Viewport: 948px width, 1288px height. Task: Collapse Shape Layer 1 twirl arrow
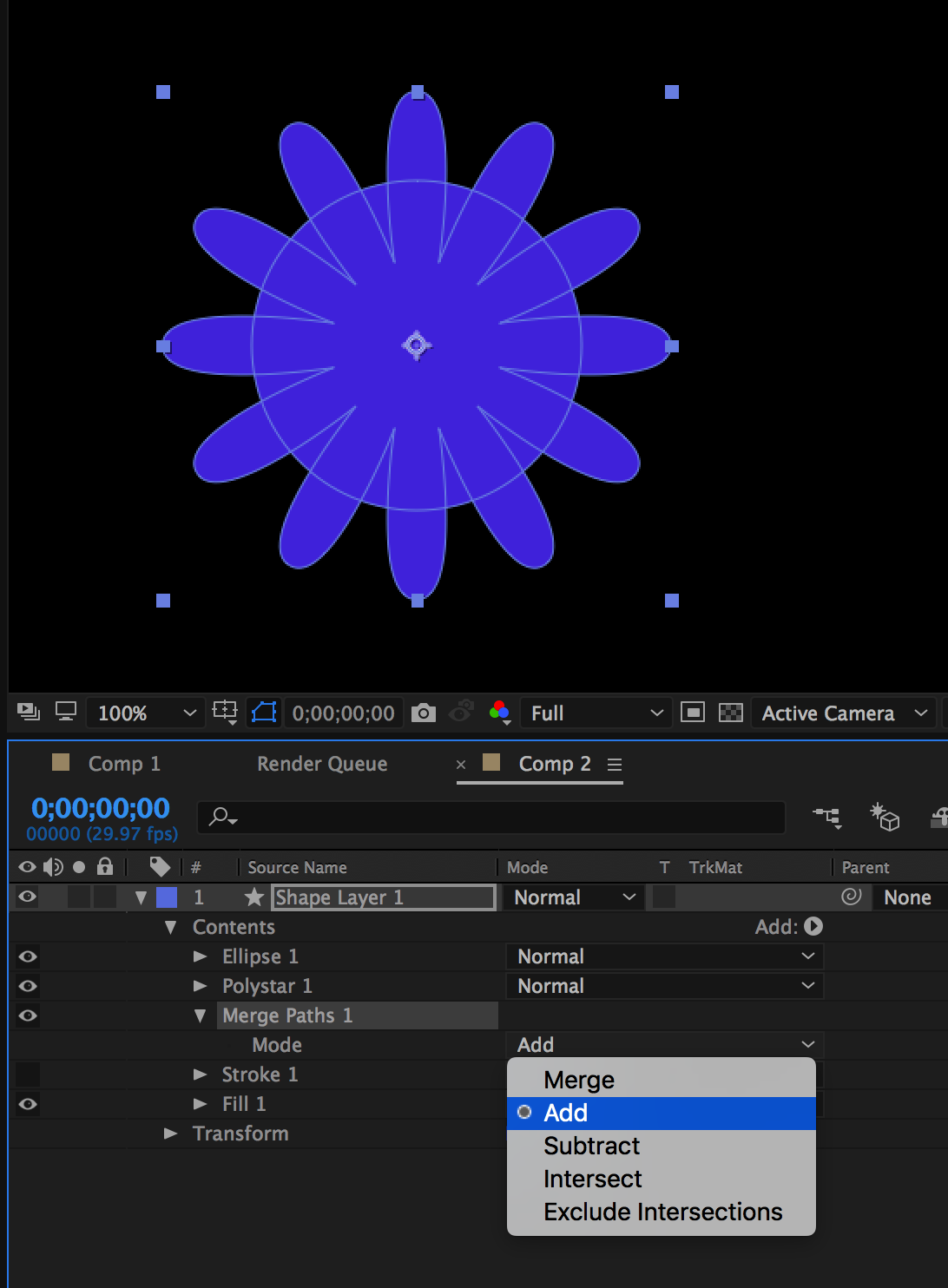(x=141, y=897)
